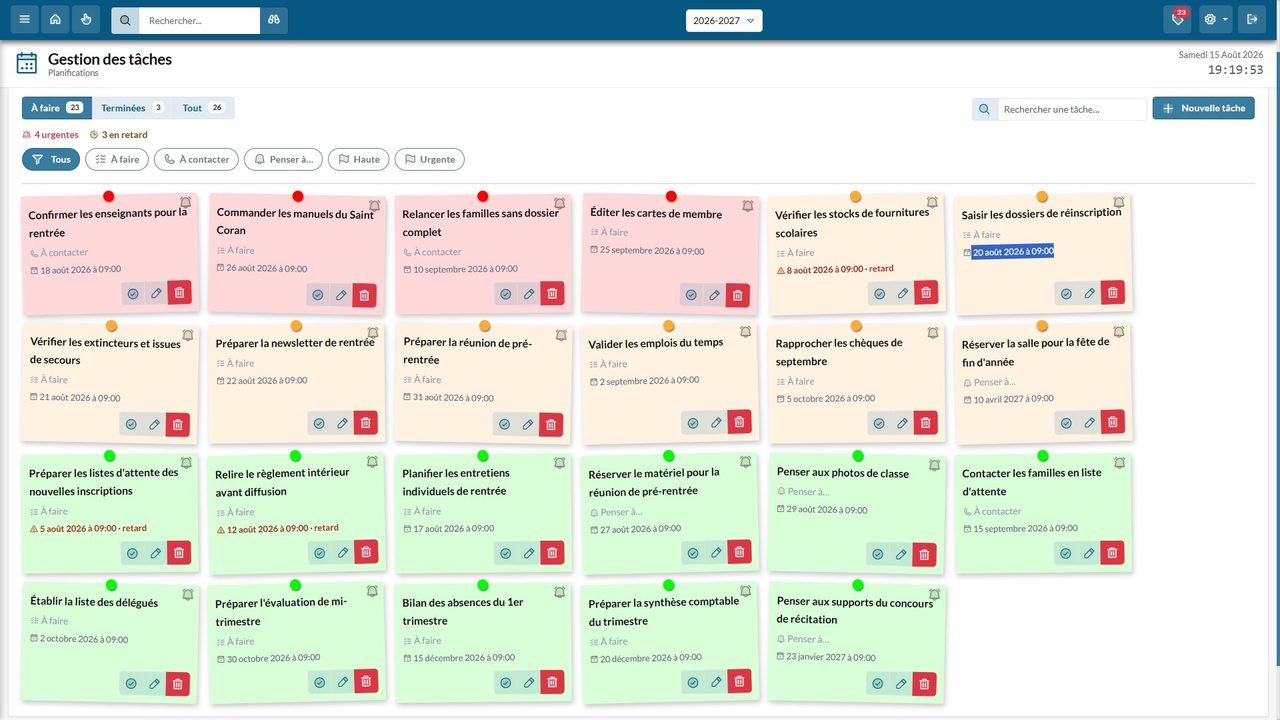
Task: Edit 'Relire le règlement intérieur avant diffusion' task
Action: [x=343, y=552]
